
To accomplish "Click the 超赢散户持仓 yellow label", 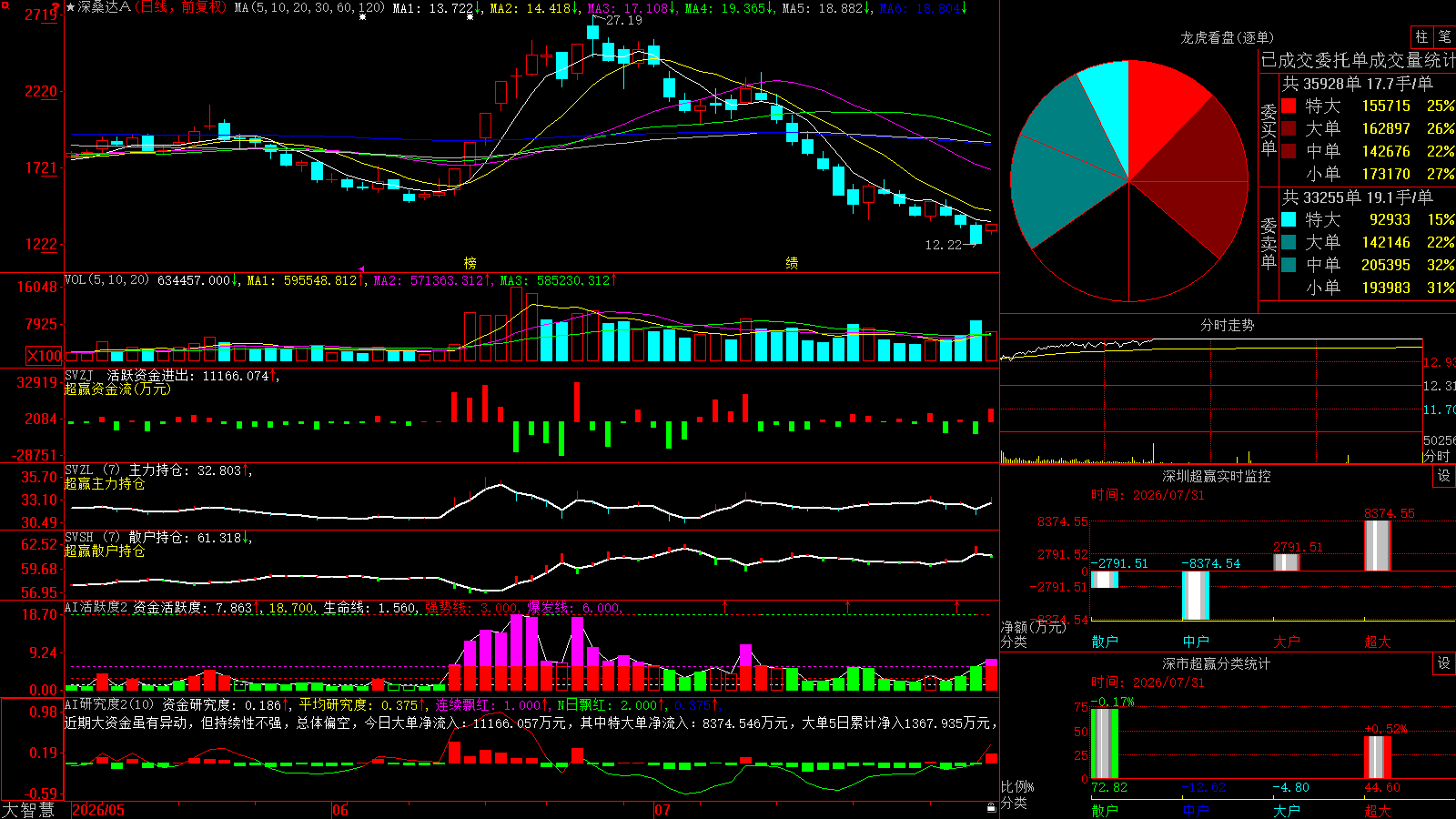I will [105, 551].
